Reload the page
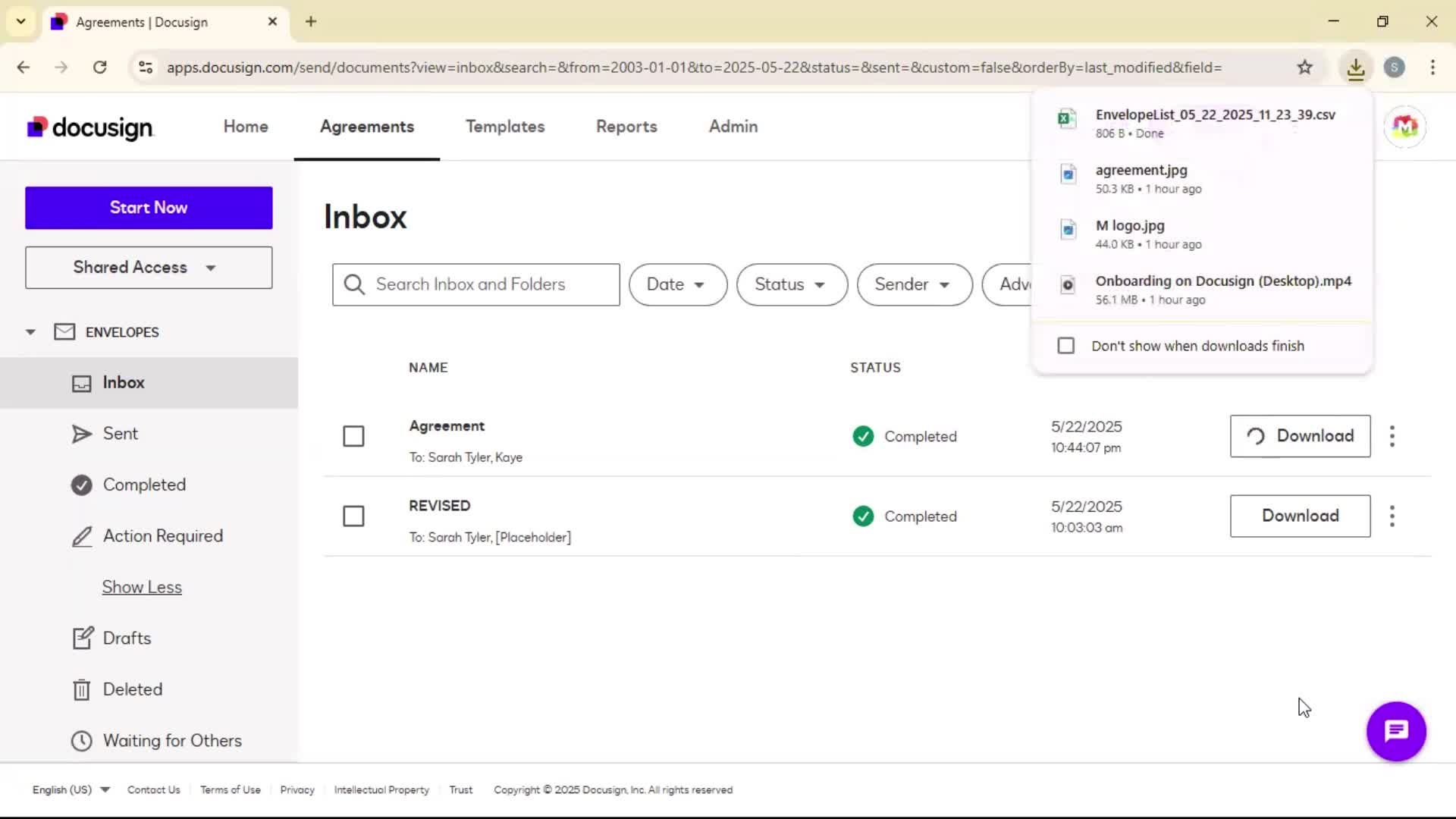The height and width of the screenshot is (819, 1456). [99, 67]
